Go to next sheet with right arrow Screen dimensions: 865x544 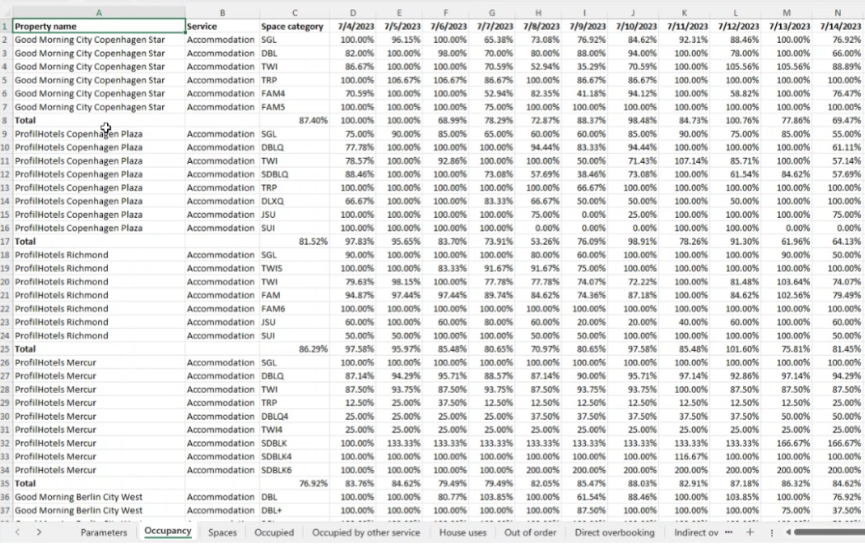39,532
